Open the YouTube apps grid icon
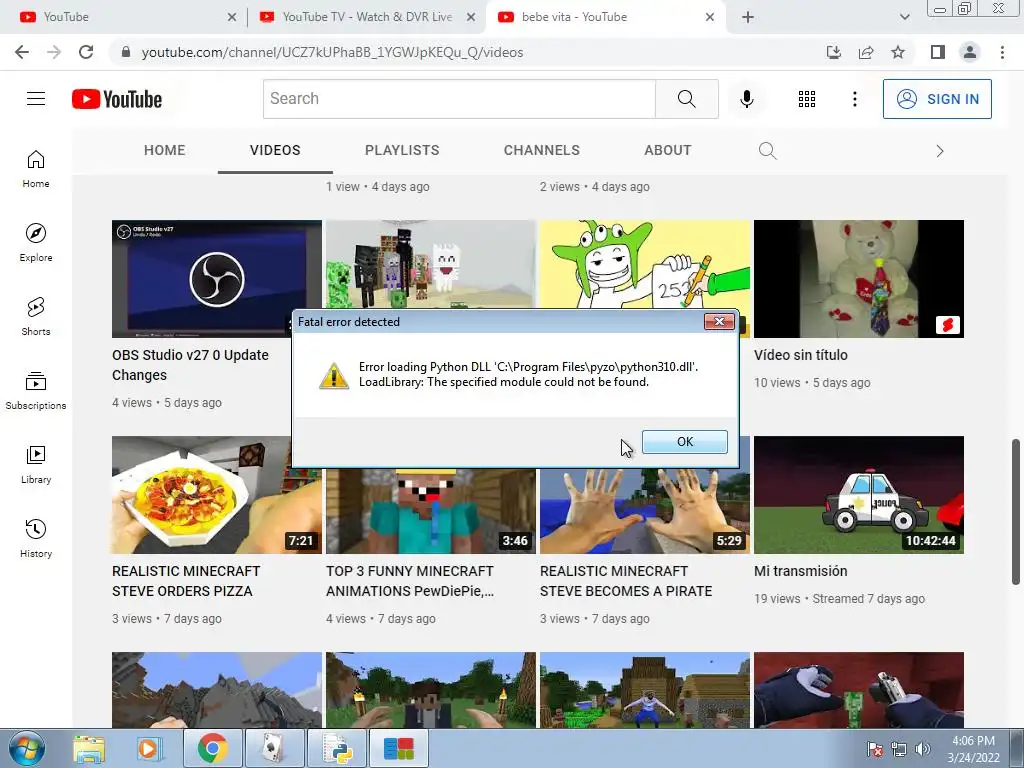The image size is (1024, 768). point(807,99)
